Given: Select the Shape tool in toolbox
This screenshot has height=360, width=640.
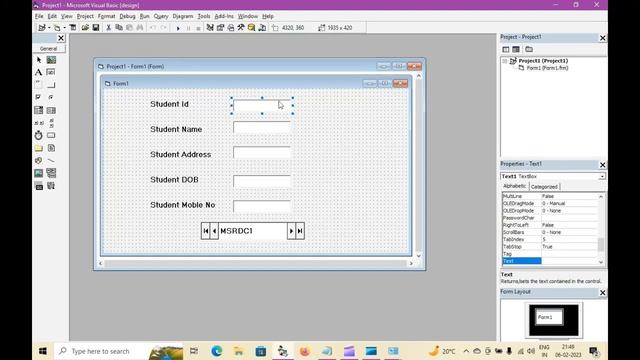Looking at the screenshot, I should [39, 160].
